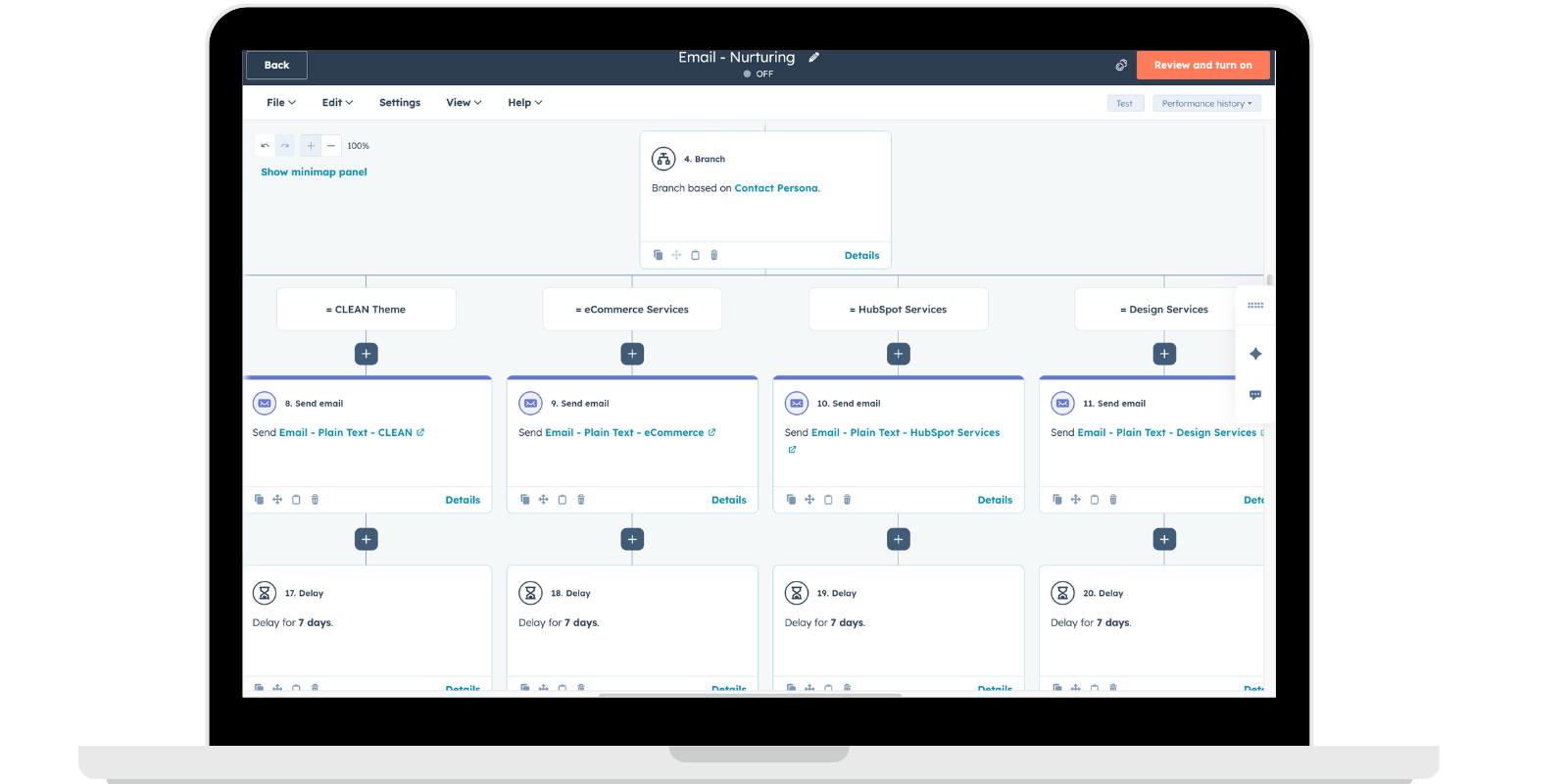Viewport: 1568px width, 784px height.
Task: Click the OFF workflow status indicator
Action: pyautogui.click(x=759, y=73)
